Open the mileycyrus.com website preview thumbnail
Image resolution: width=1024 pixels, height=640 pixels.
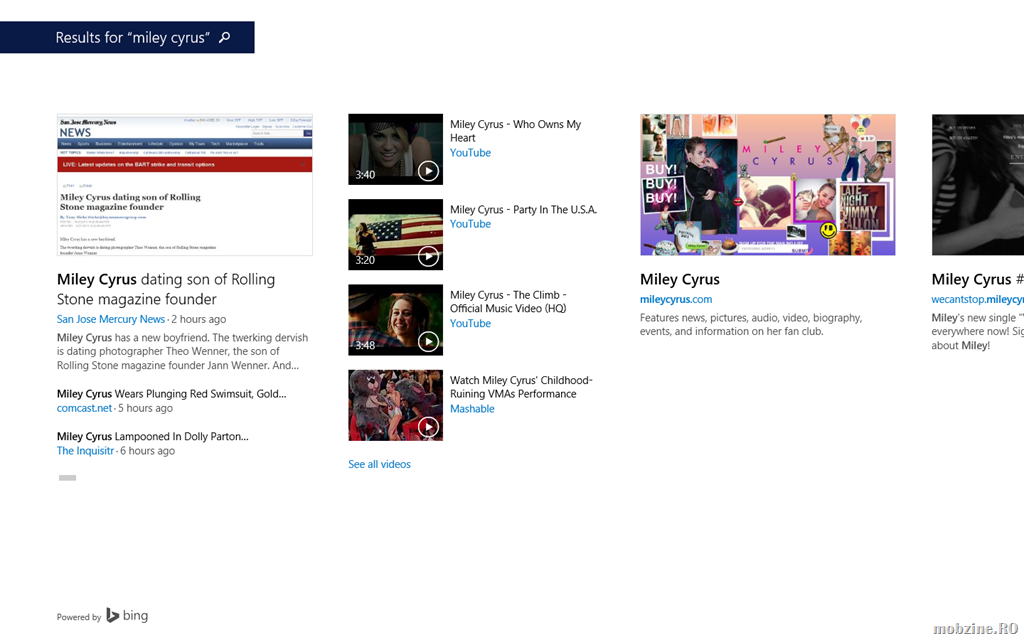767,185
